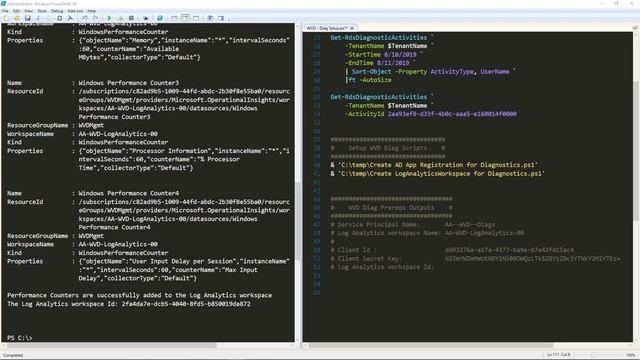640x360 pixels.
Task: Click the console pane horizontal scrollbar
Action: point(111,345)
